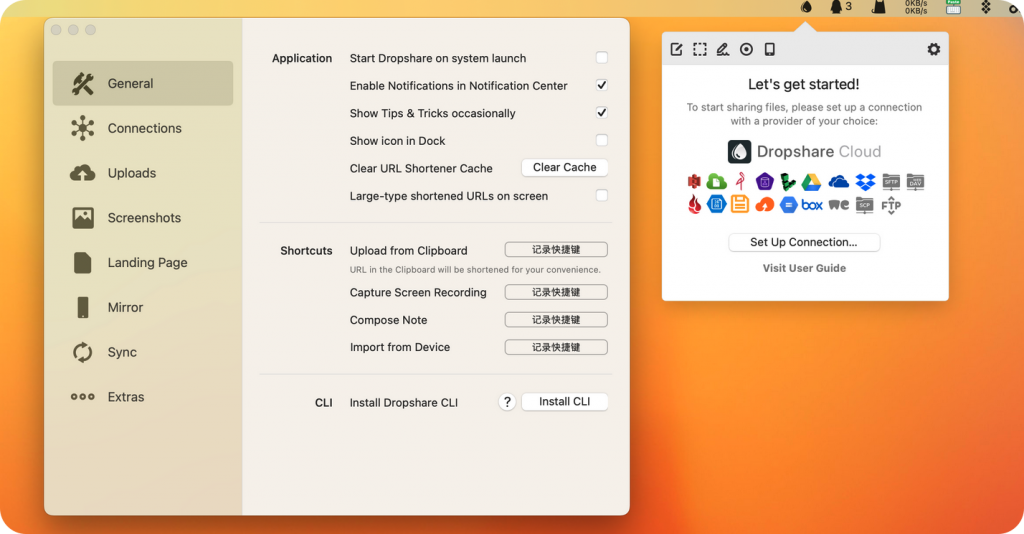Open the General preferences section
Screen dimensions: 1024x534
[142, 84]
